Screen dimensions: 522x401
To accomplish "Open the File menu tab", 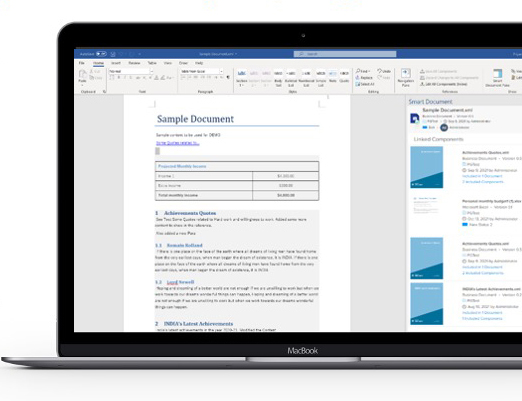I will coord(81,63).
